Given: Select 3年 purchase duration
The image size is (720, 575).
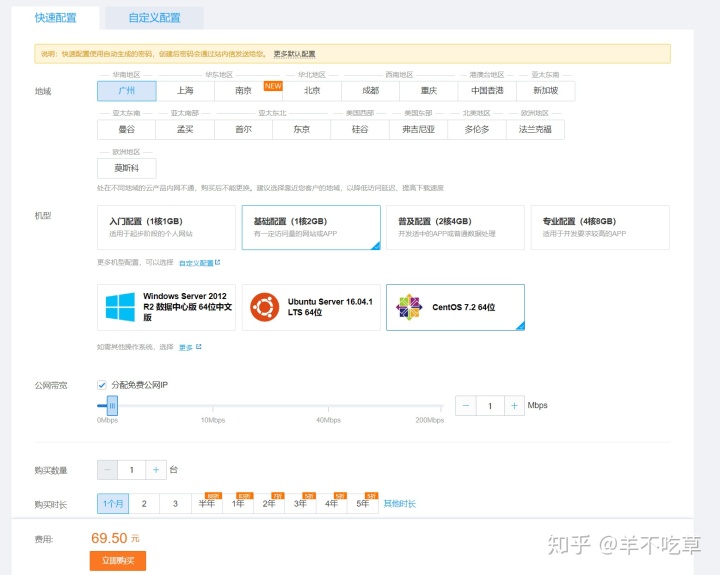Looking at the screenshot, I should click(x=300, y=504).
